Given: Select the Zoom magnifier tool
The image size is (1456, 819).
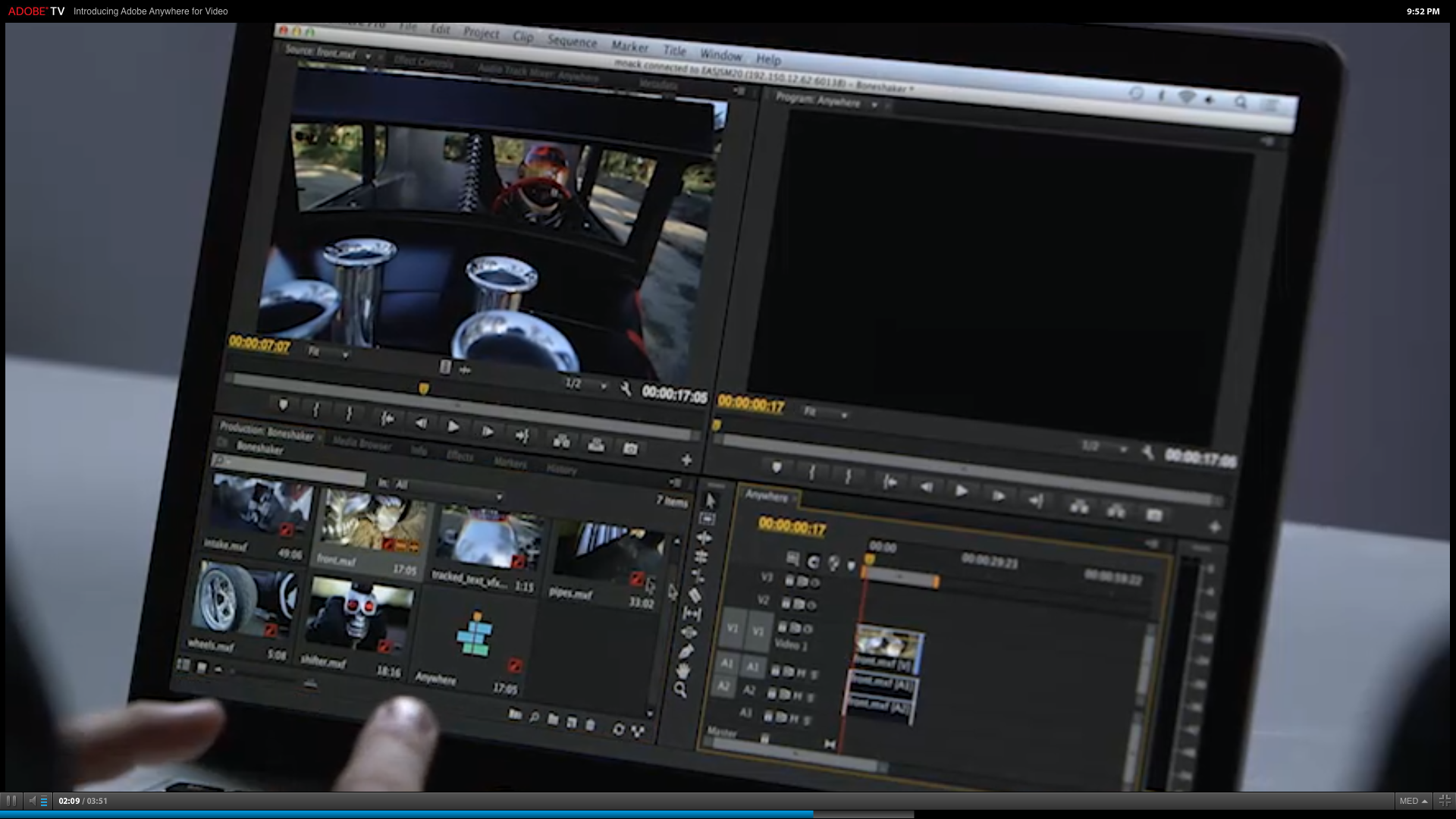Looking at the screenshot, I should [680, 690].
